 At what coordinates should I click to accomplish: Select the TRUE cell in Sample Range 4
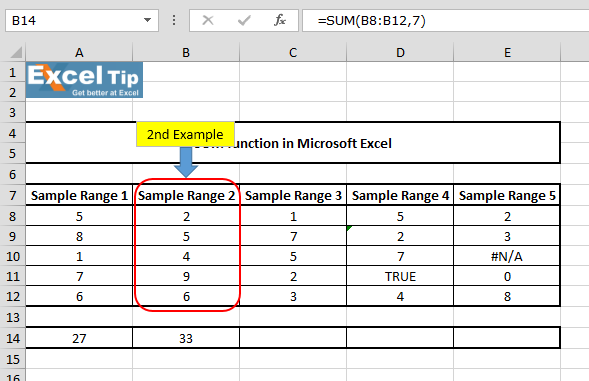tap(400, 277)
